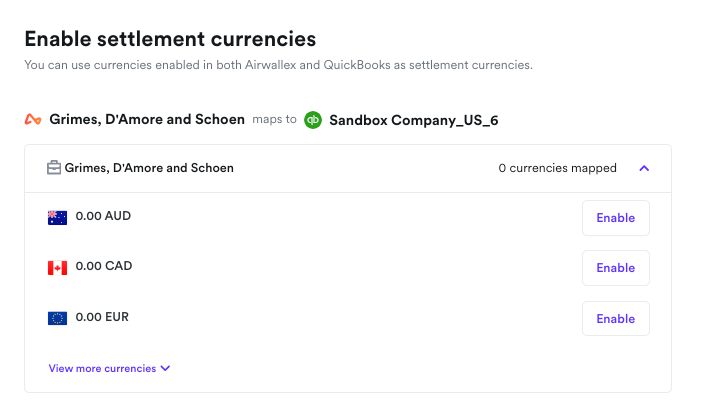Click the Airwallex logo icon

click(x=33, y=120)
